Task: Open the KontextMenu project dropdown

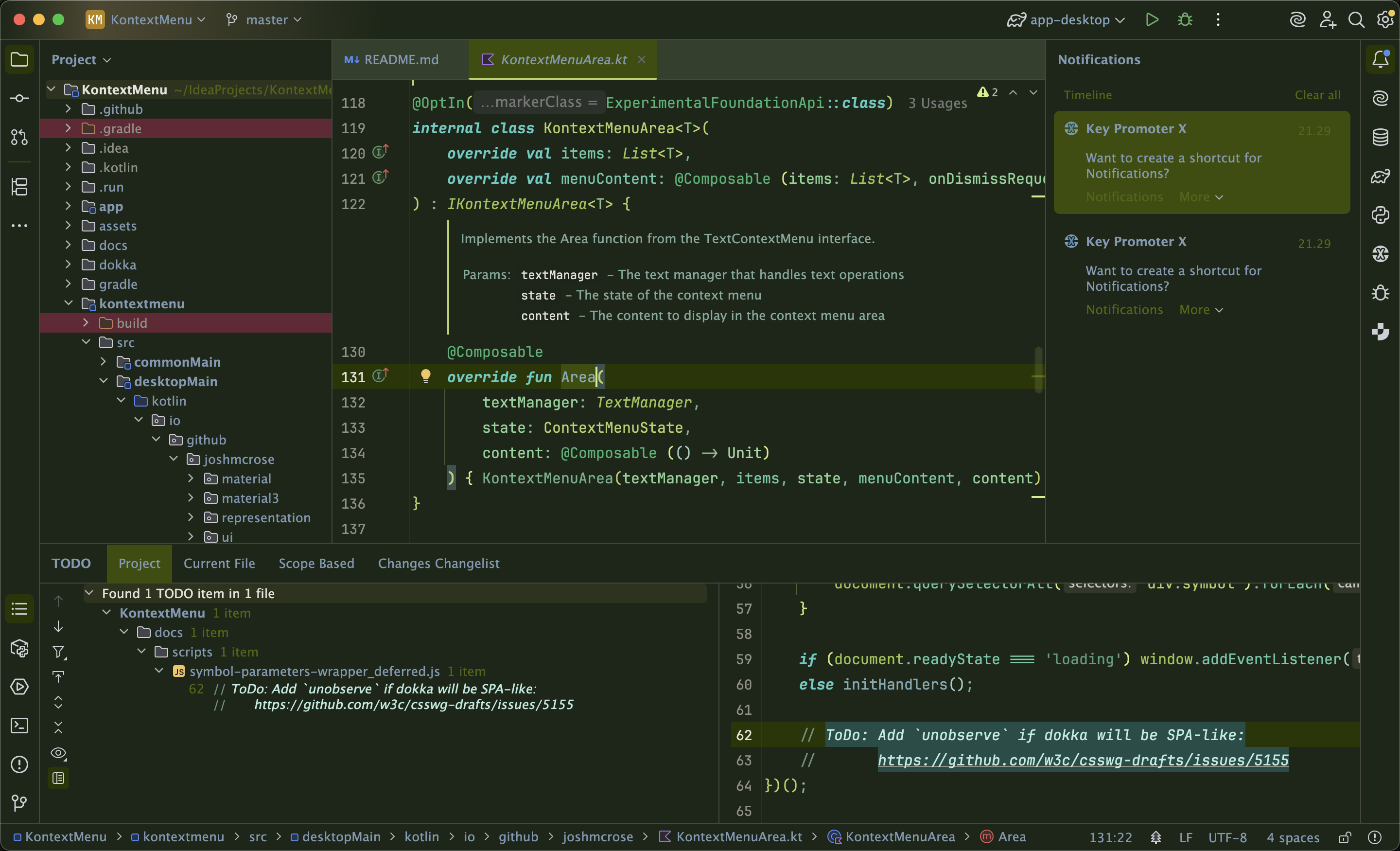Action: click(x=145, y=20)
